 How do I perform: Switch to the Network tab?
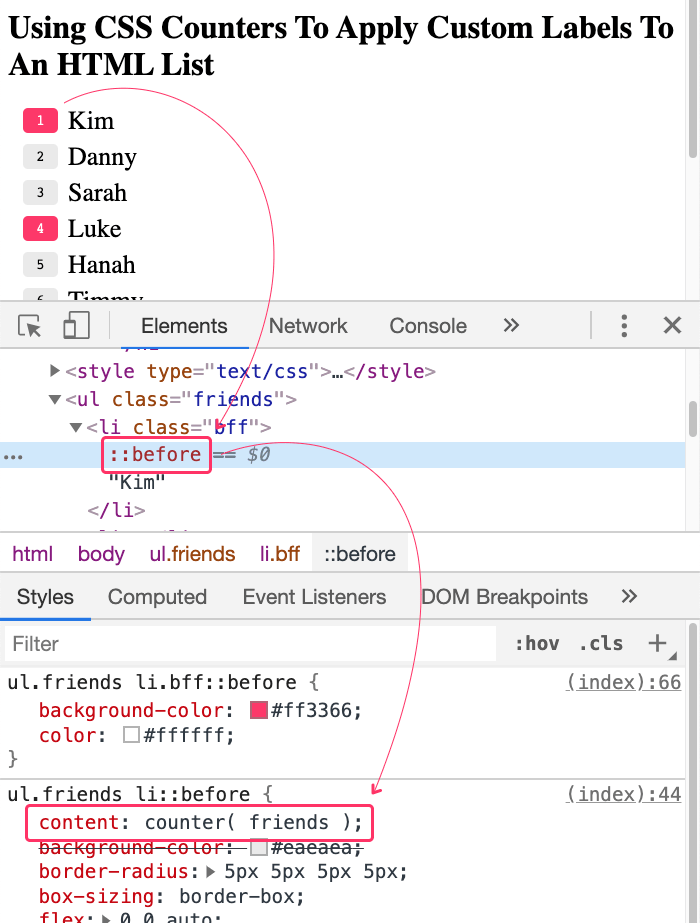point(308,326)
